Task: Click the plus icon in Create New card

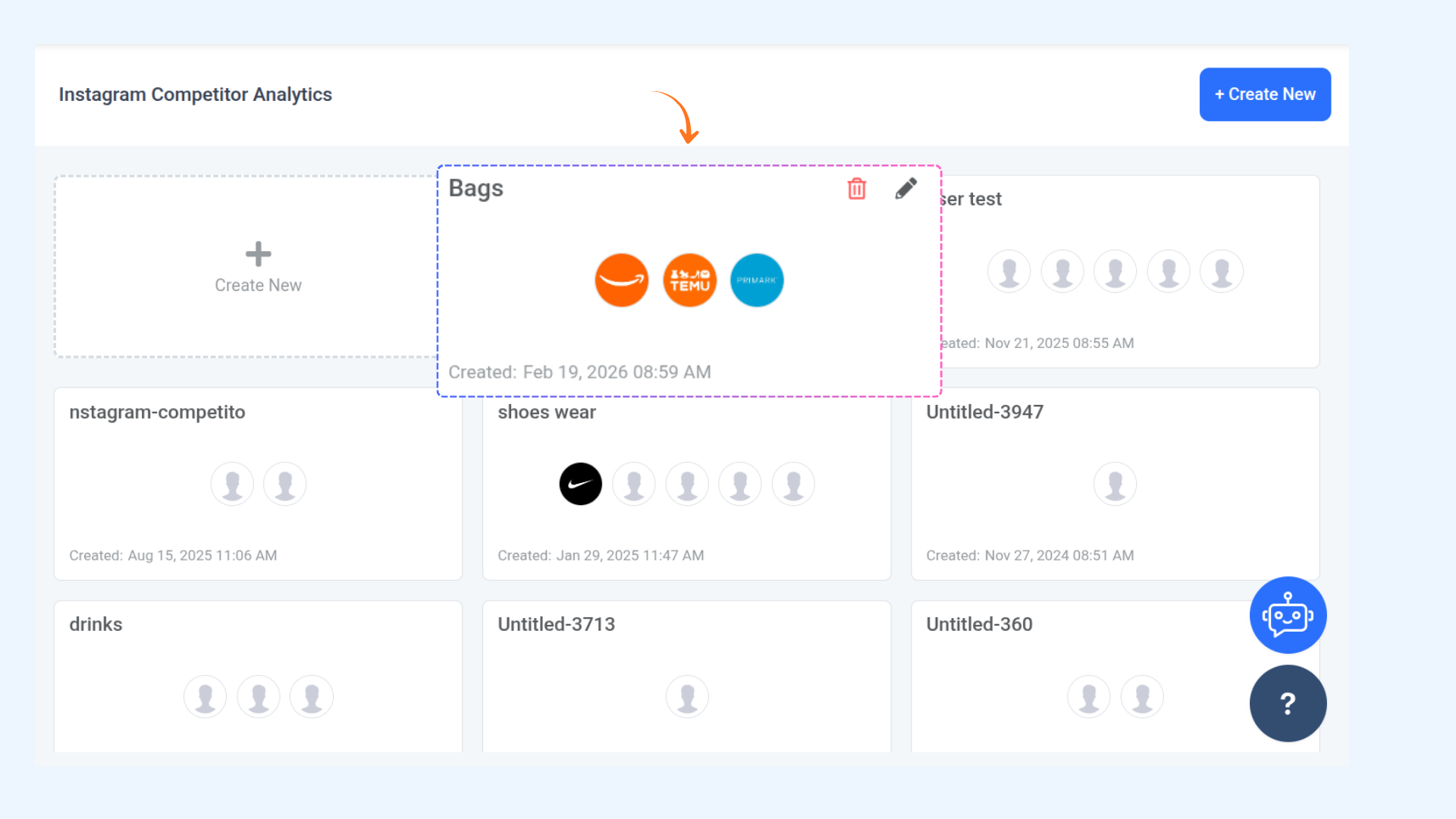Action: [x=258, y=254]
